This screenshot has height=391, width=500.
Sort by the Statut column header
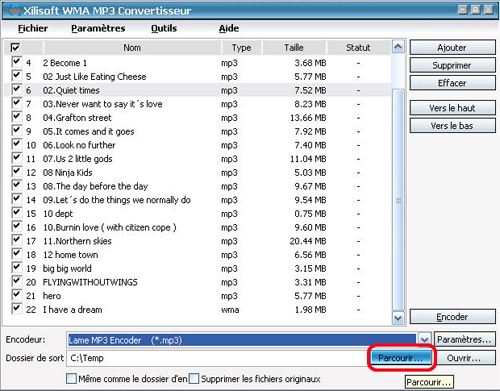click(x=358, y=48)
